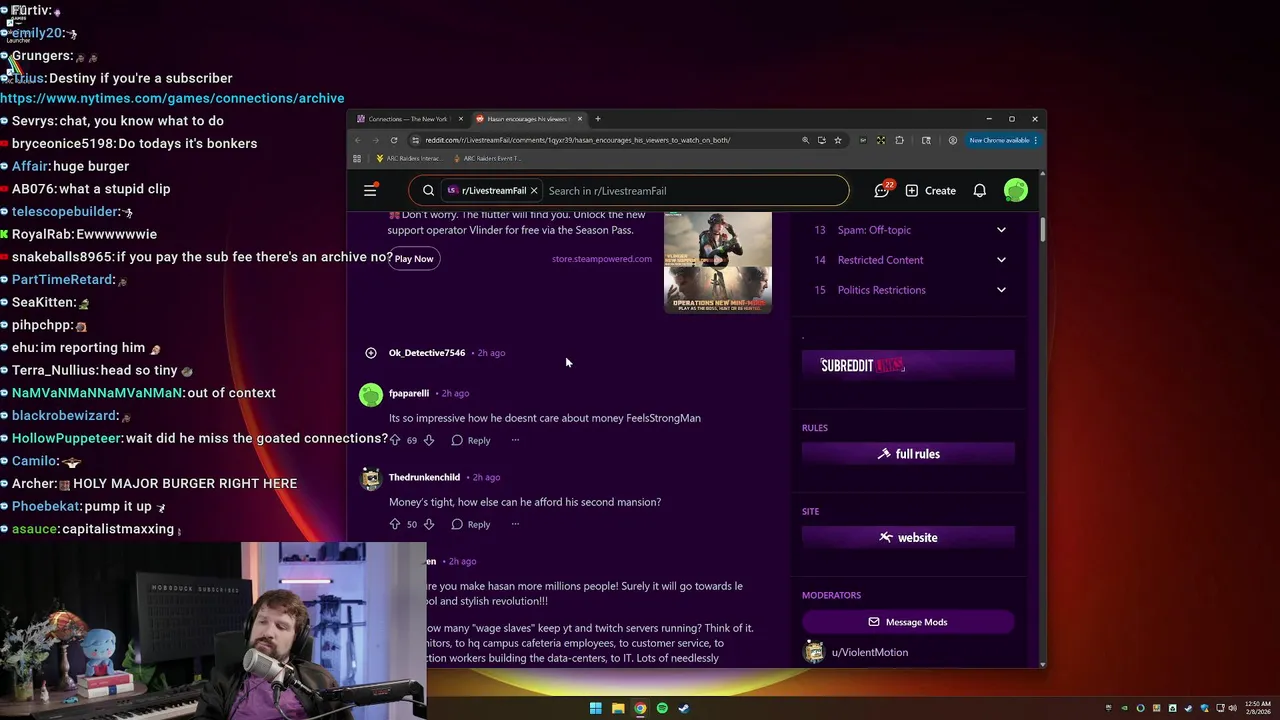Viewport: 1280px width, 720px height.
Task: Open the nytimes connections archive link in chat
Action: pos(172,98)
